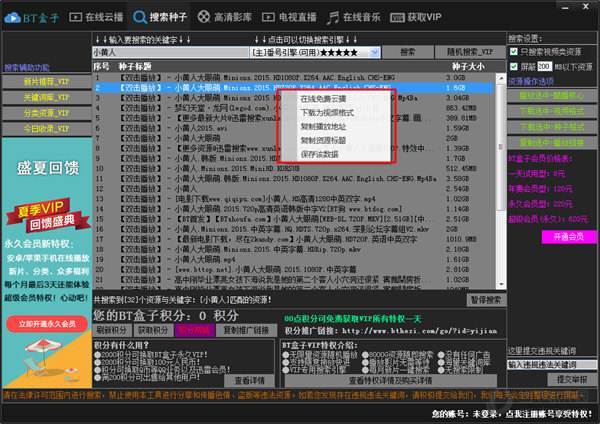Click the 今日收录_VIP sidebar button
Viewport: 600px width, 424px height.
[x=47, y=129]
